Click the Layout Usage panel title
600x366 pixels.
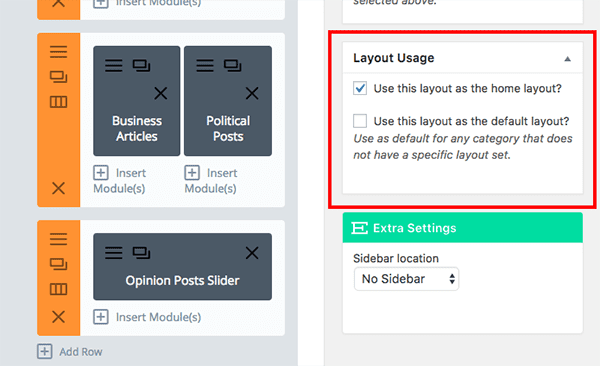(x=394, y=58)
